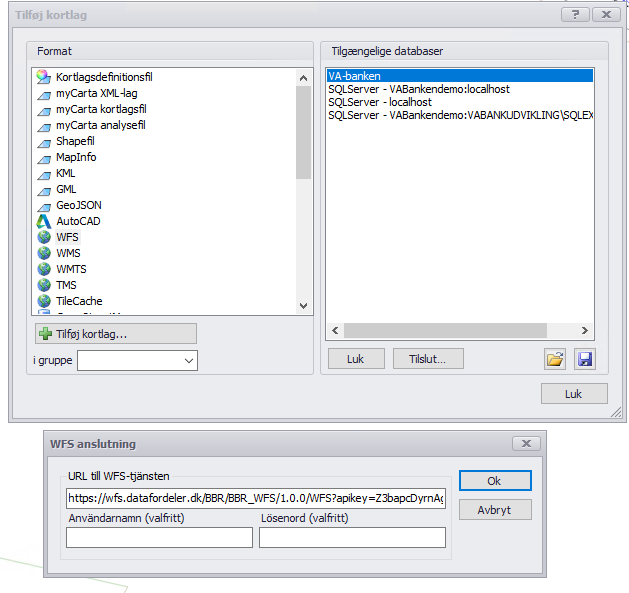This screenshot has width=629, height=593.
Task: Choose the Shapefile format icon
Action: point(43,141)
